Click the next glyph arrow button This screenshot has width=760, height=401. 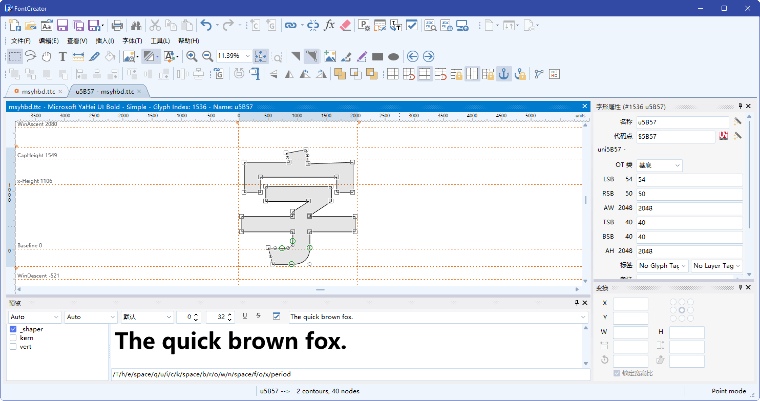pos(427,56)
